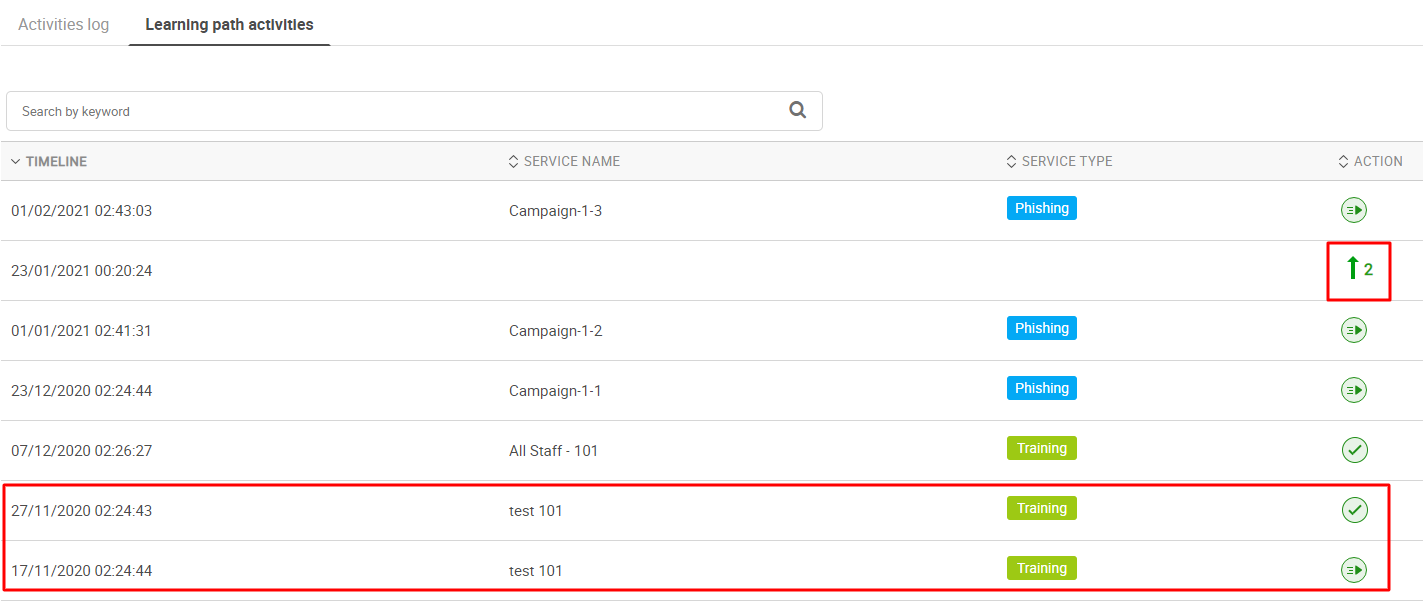Screen dimensions: 1423x608
Task: Open the action icon for Campaign-1-1
Action: [1354, 390]
